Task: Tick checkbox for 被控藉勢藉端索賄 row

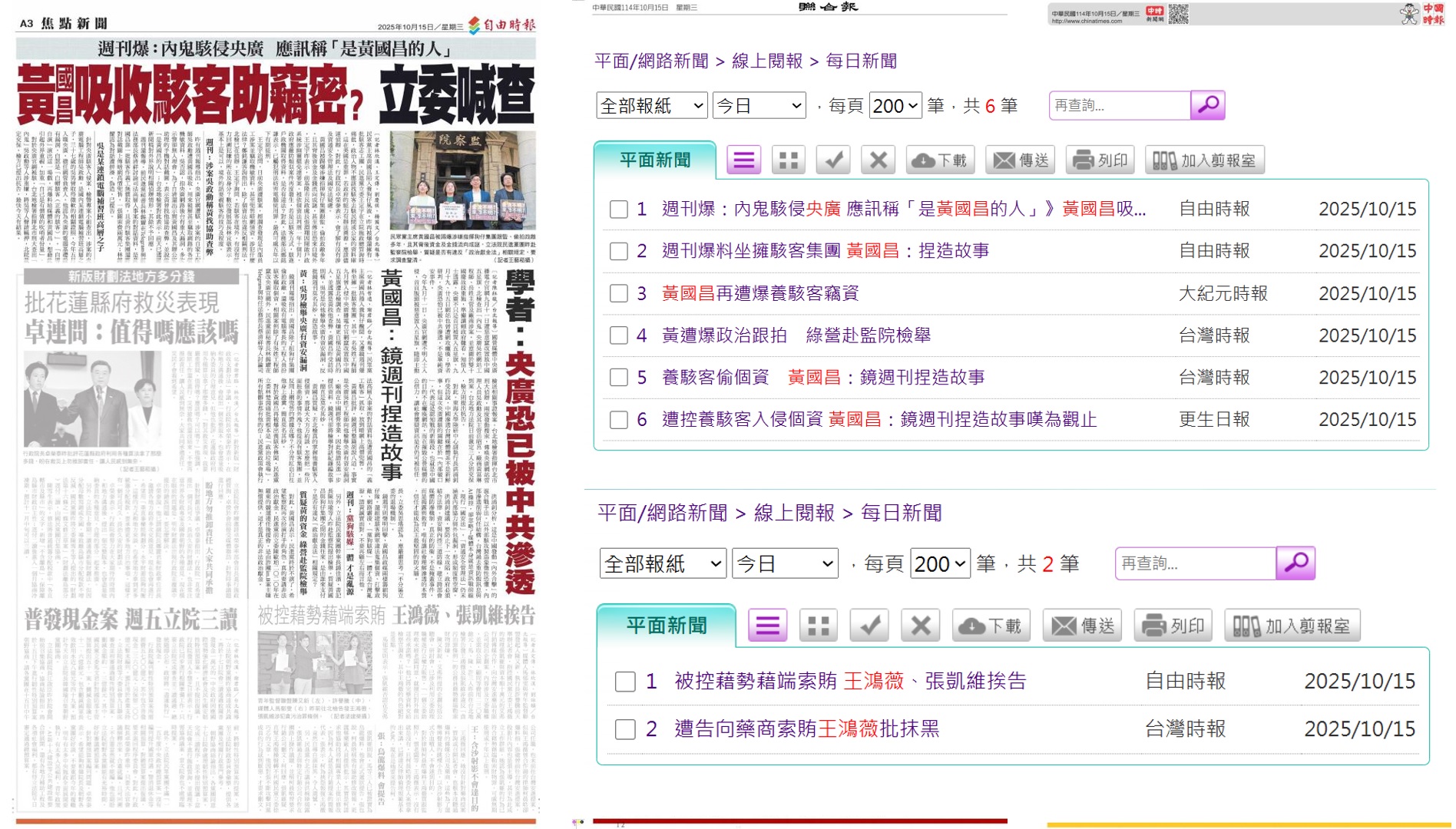Action: click(x=625, y=682)
